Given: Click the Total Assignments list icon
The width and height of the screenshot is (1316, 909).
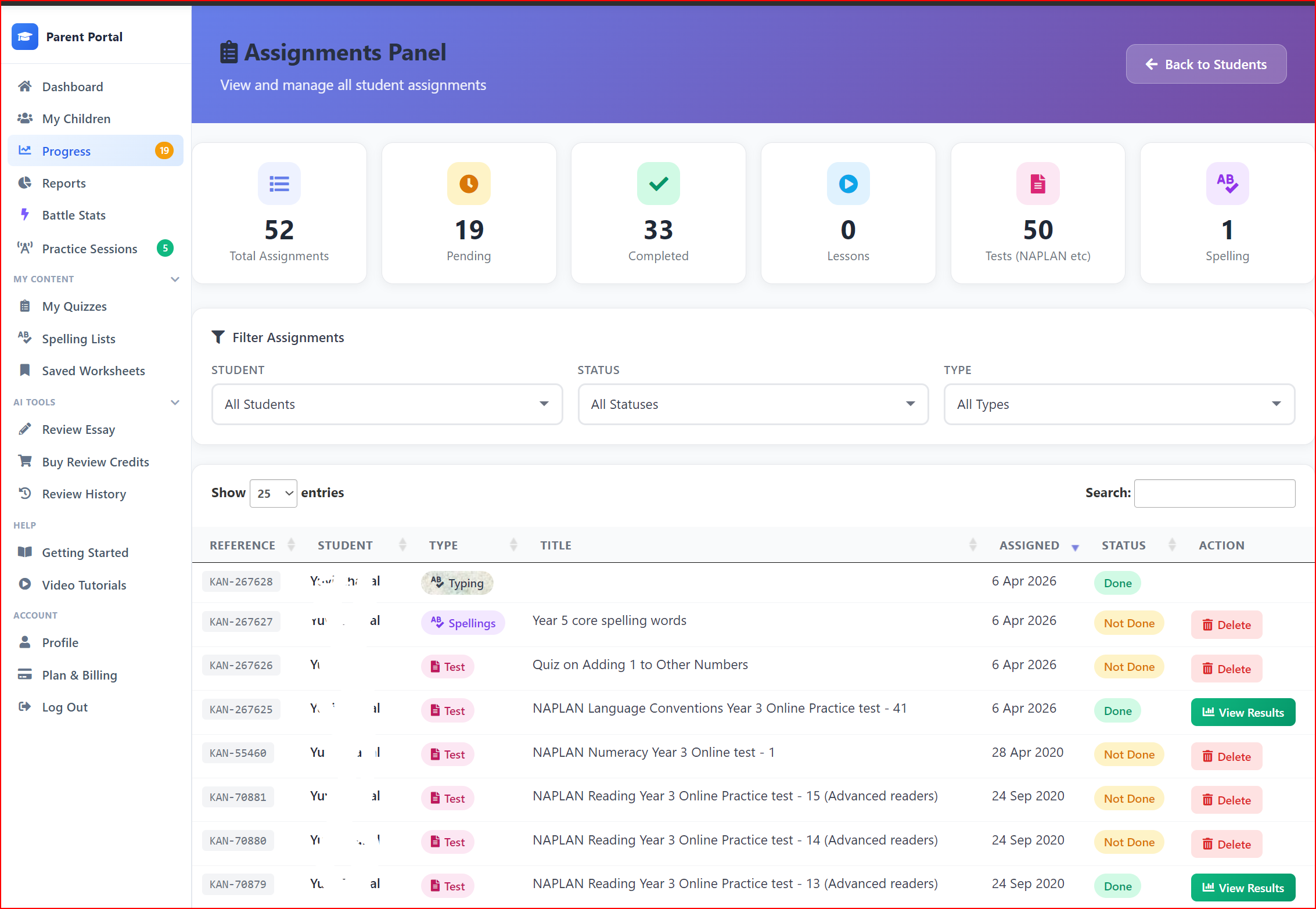Looking at the screenshot, I should pyautogui.click(x=279, y=184).
